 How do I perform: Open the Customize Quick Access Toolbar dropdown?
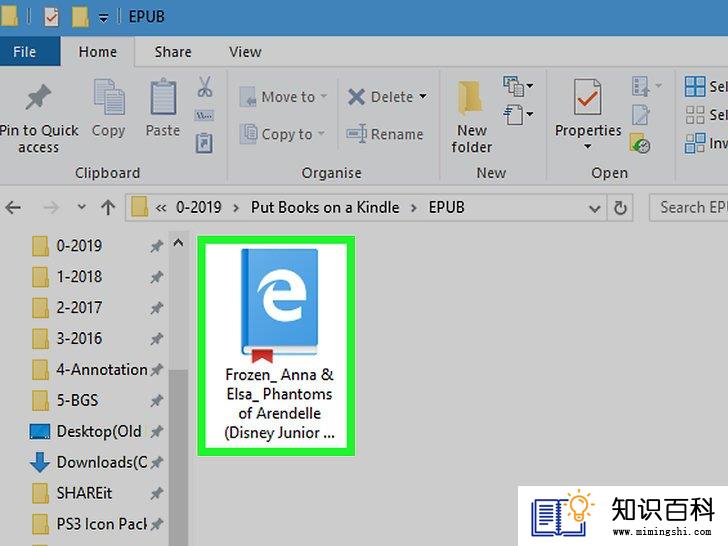pos(104,18)
